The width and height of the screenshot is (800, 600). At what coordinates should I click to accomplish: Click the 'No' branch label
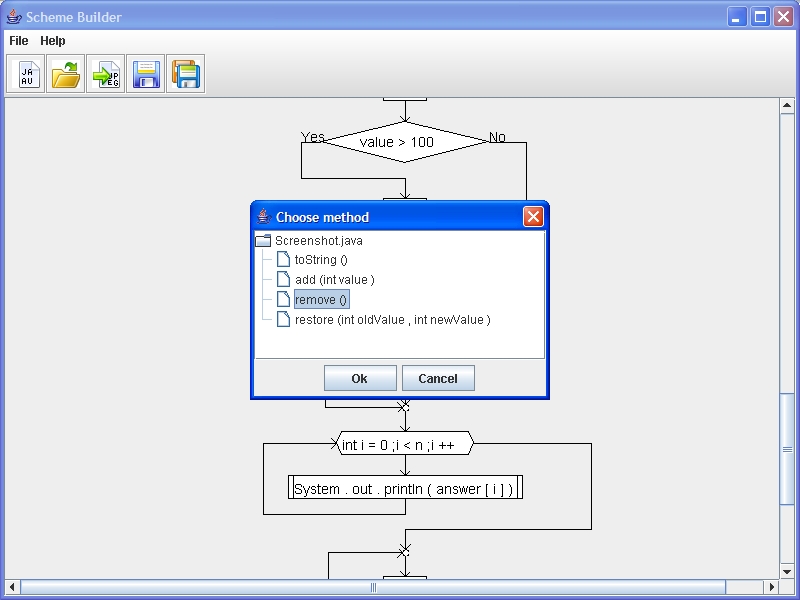tap(497, 137)
